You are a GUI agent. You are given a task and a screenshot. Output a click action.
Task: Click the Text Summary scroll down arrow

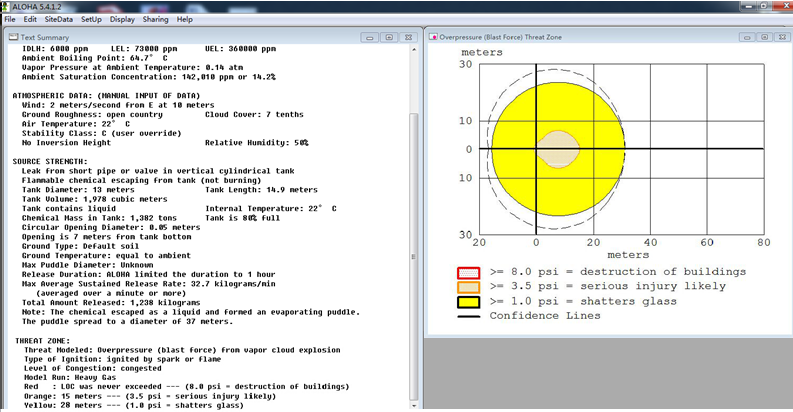click(x=414, y=405)
